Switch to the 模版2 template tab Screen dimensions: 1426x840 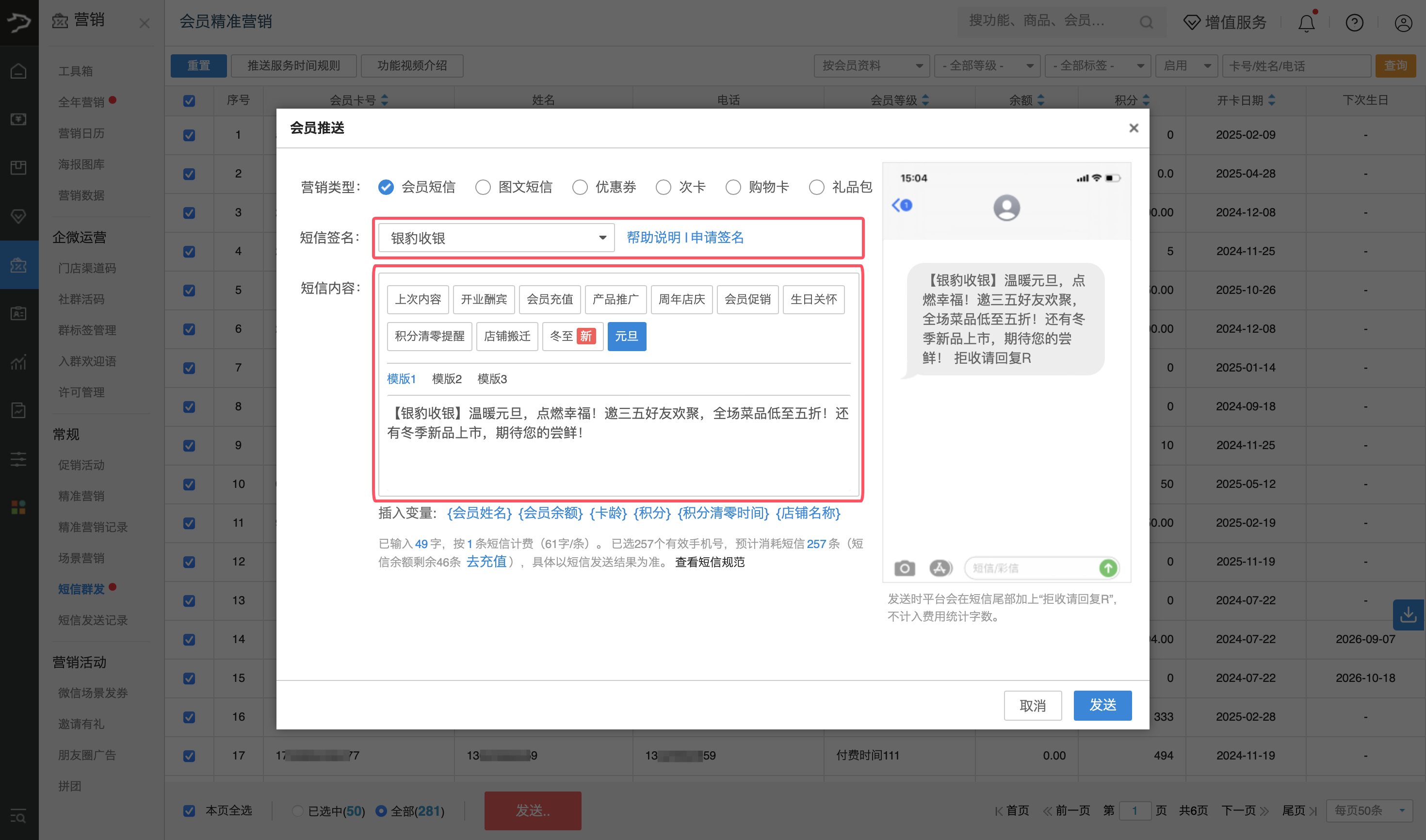click(447, 379)
